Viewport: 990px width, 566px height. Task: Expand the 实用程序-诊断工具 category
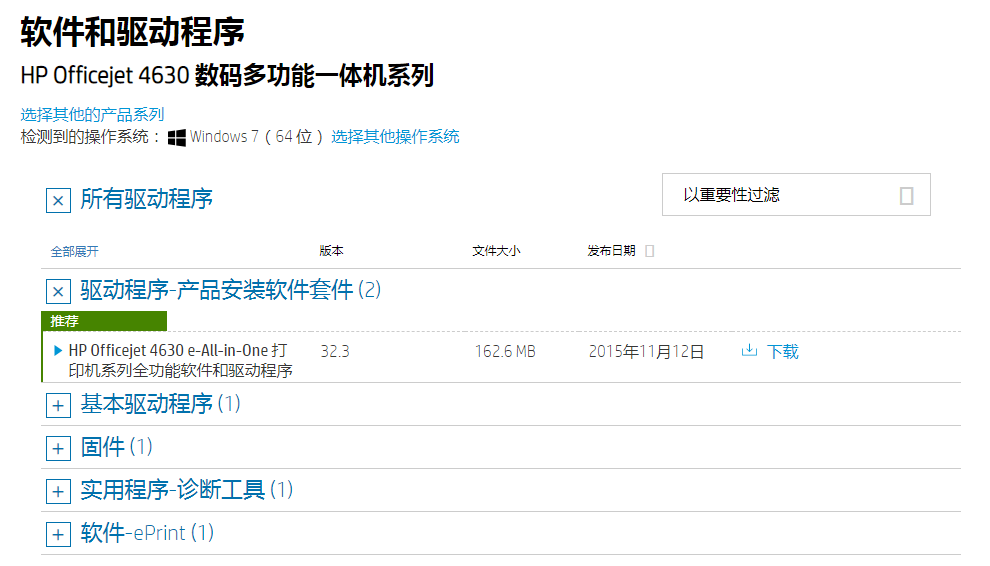point(58,491)
